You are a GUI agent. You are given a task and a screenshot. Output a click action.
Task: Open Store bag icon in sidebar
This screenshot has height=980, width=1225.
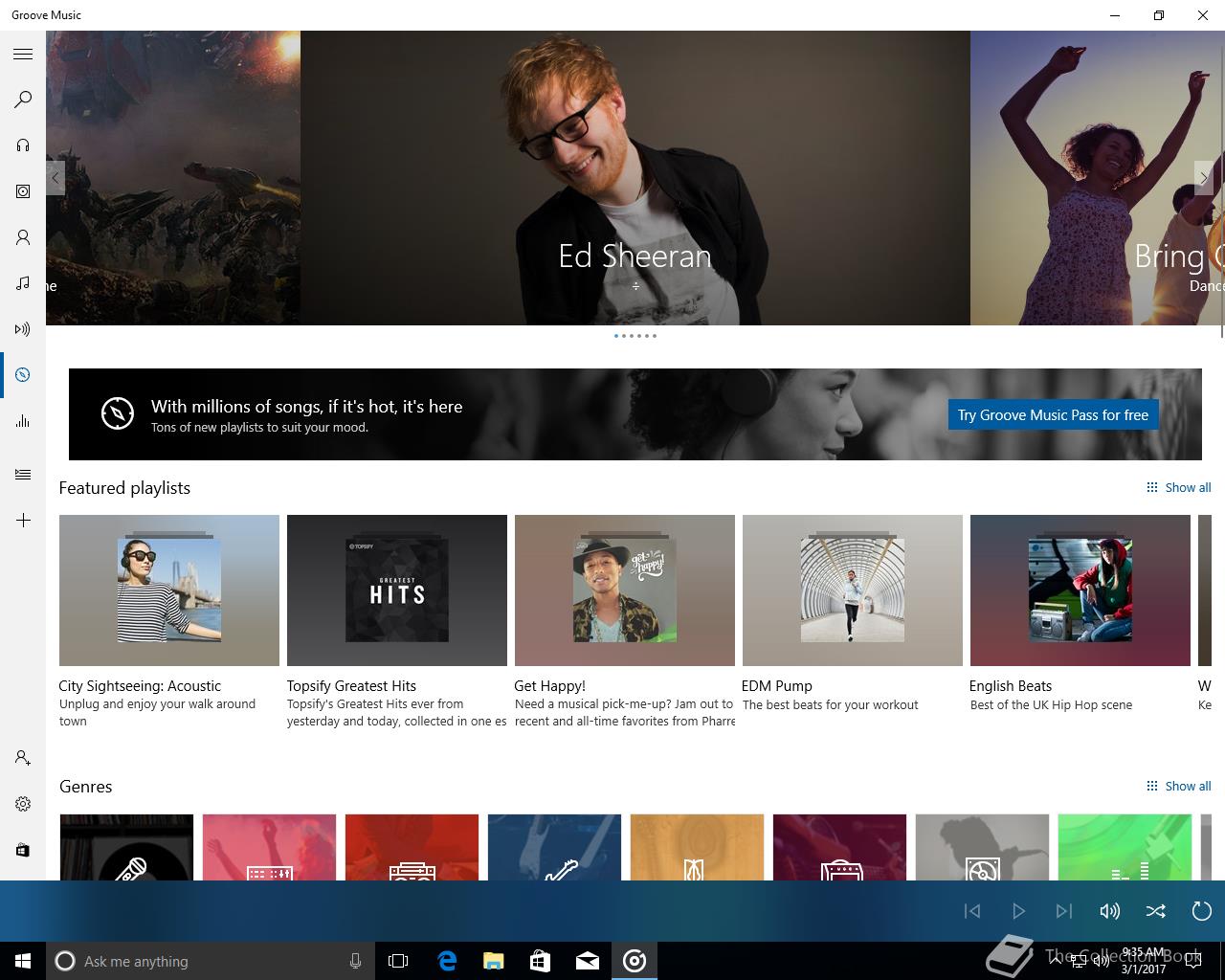click(x=23, y=850)
